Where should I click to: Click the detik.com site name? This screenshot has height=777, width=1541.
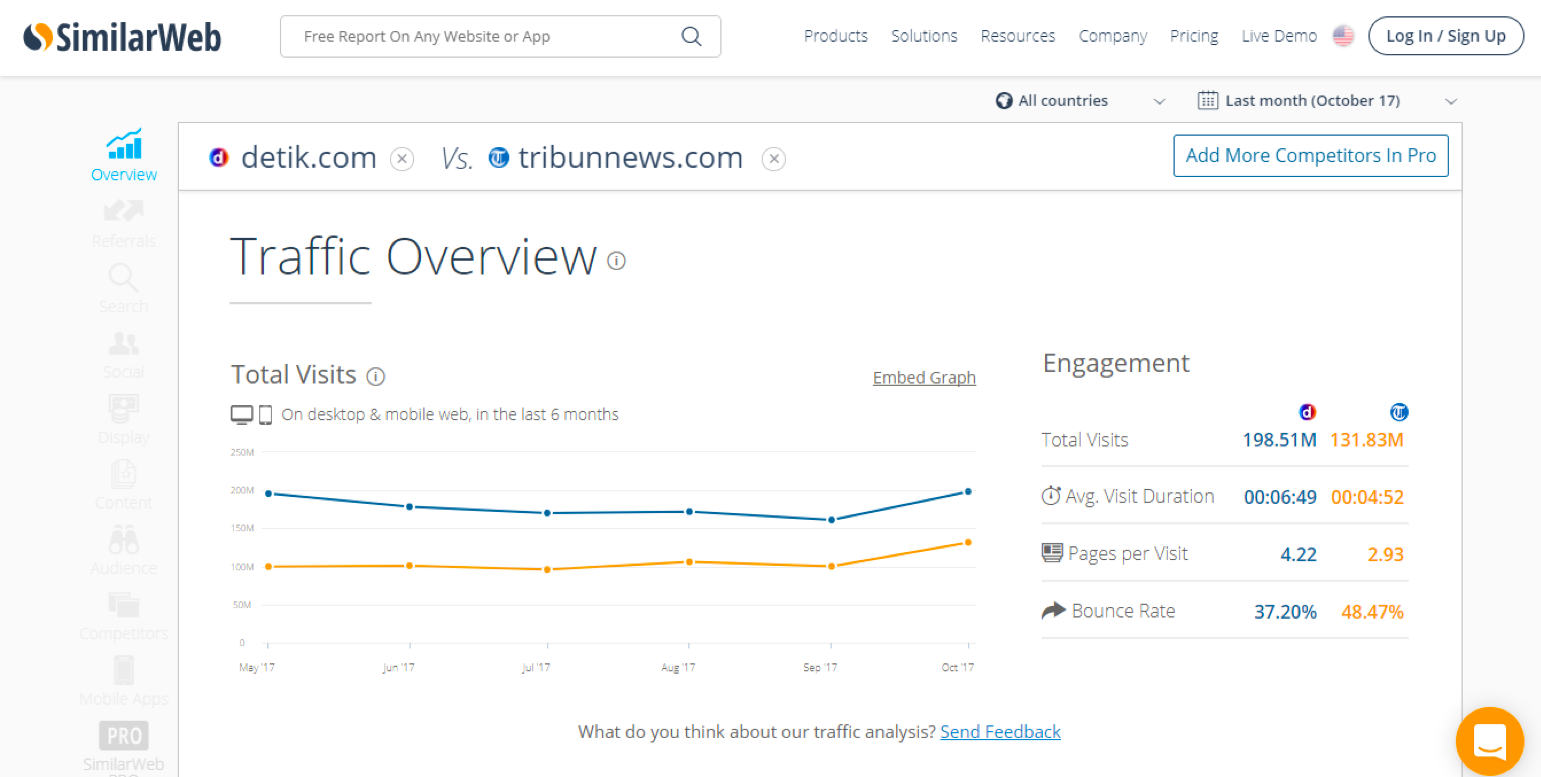[309, 158]
